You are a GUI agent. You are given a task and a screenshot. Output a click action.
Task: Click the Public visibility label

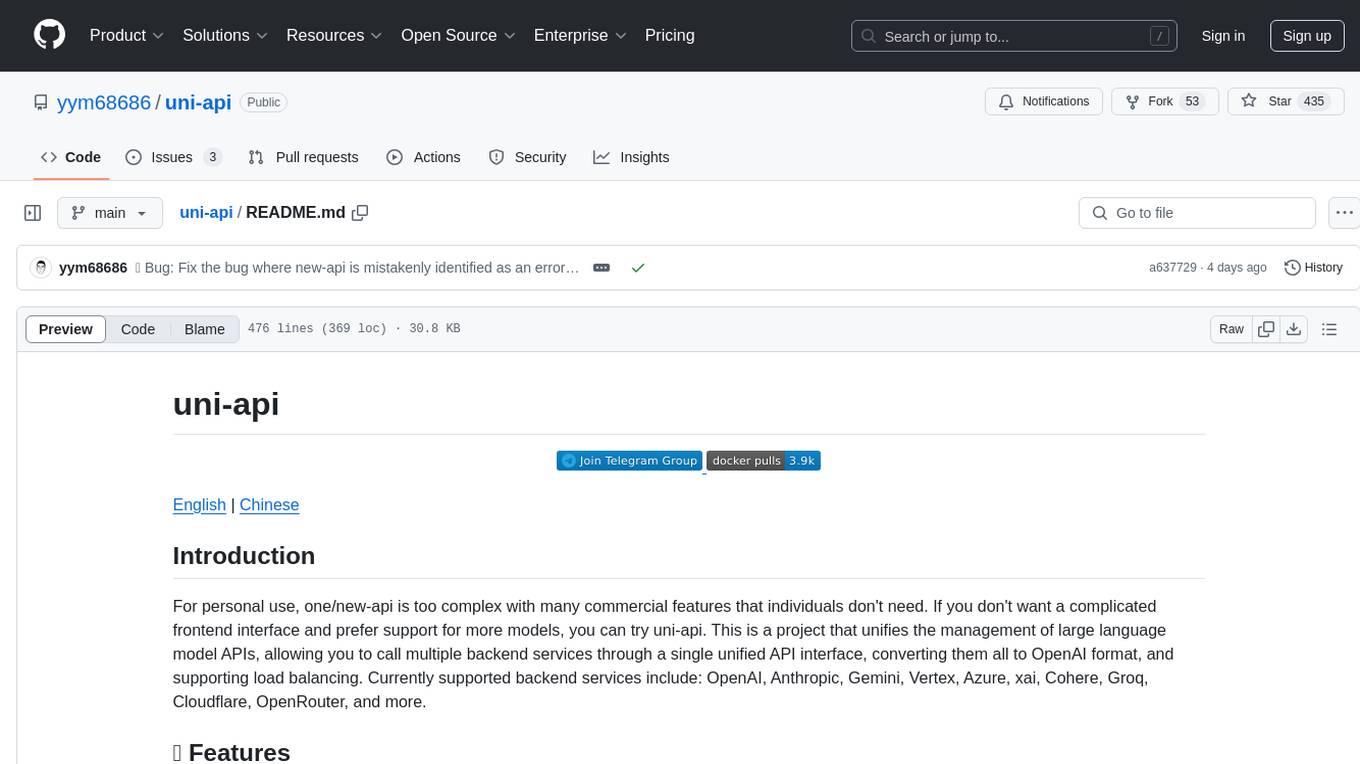tap(264, 102)
